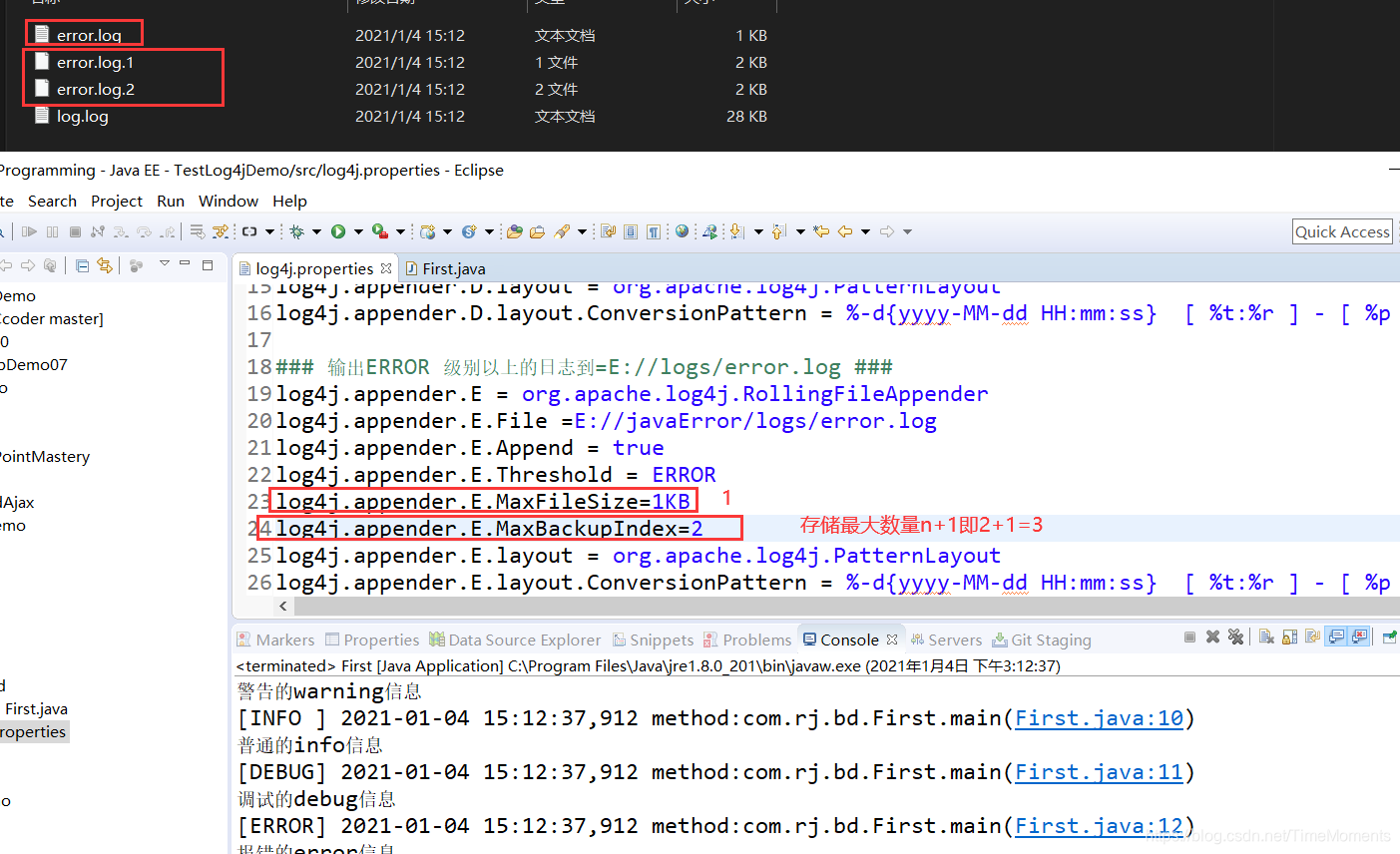Click Run Last Tool with red toolbox

pyautogui.click(x=381, y=231)
